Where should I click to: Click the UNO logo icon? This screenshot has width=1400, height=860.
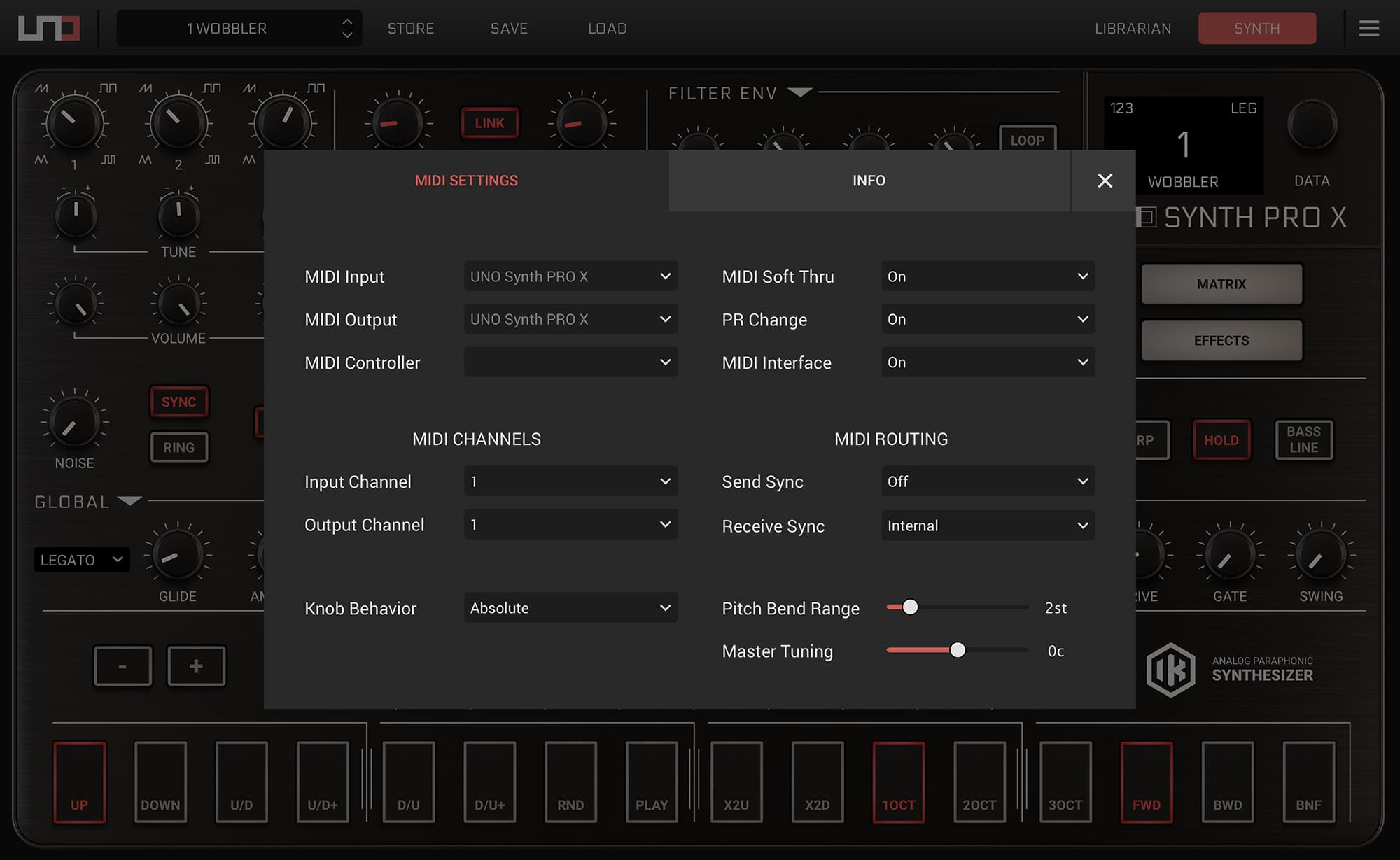pos(48,28)
